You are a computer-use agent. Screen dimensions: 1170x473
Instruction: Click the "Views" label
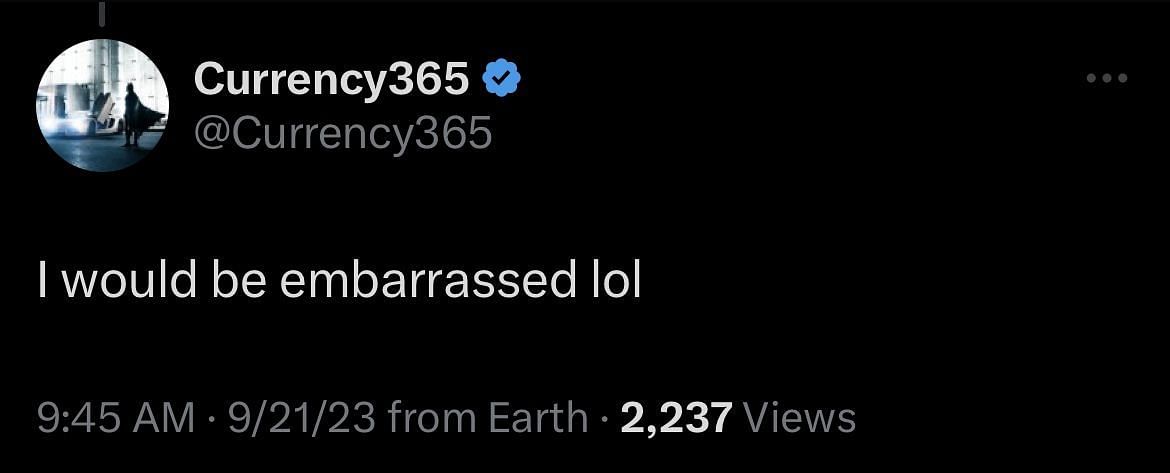click(x=799, y=418)
